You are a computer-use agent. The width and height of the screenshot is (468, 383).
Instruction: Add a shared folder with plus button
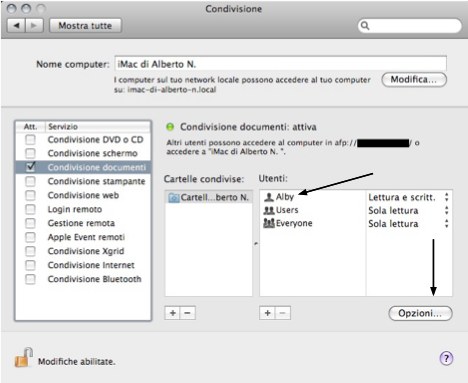(x=173, y=313)
